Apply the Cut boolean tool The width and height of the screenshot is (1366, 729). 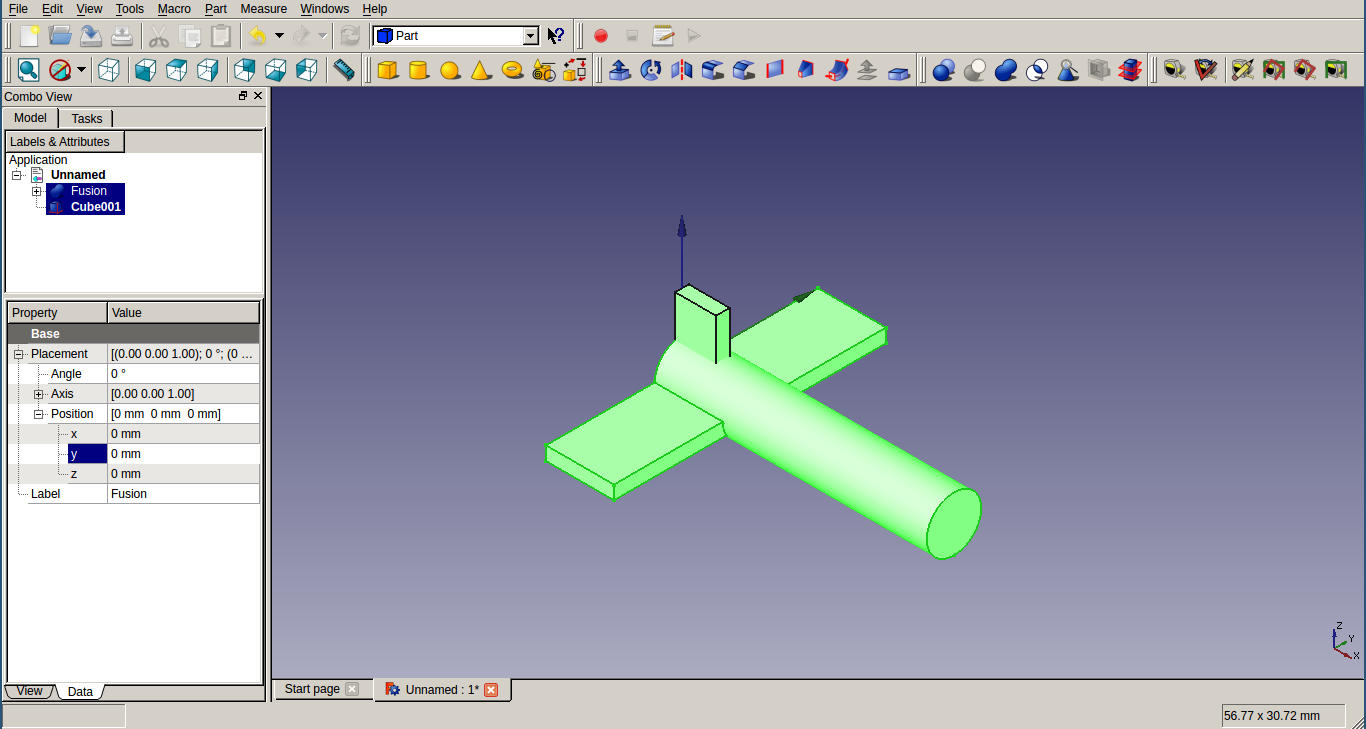point(974,70)
